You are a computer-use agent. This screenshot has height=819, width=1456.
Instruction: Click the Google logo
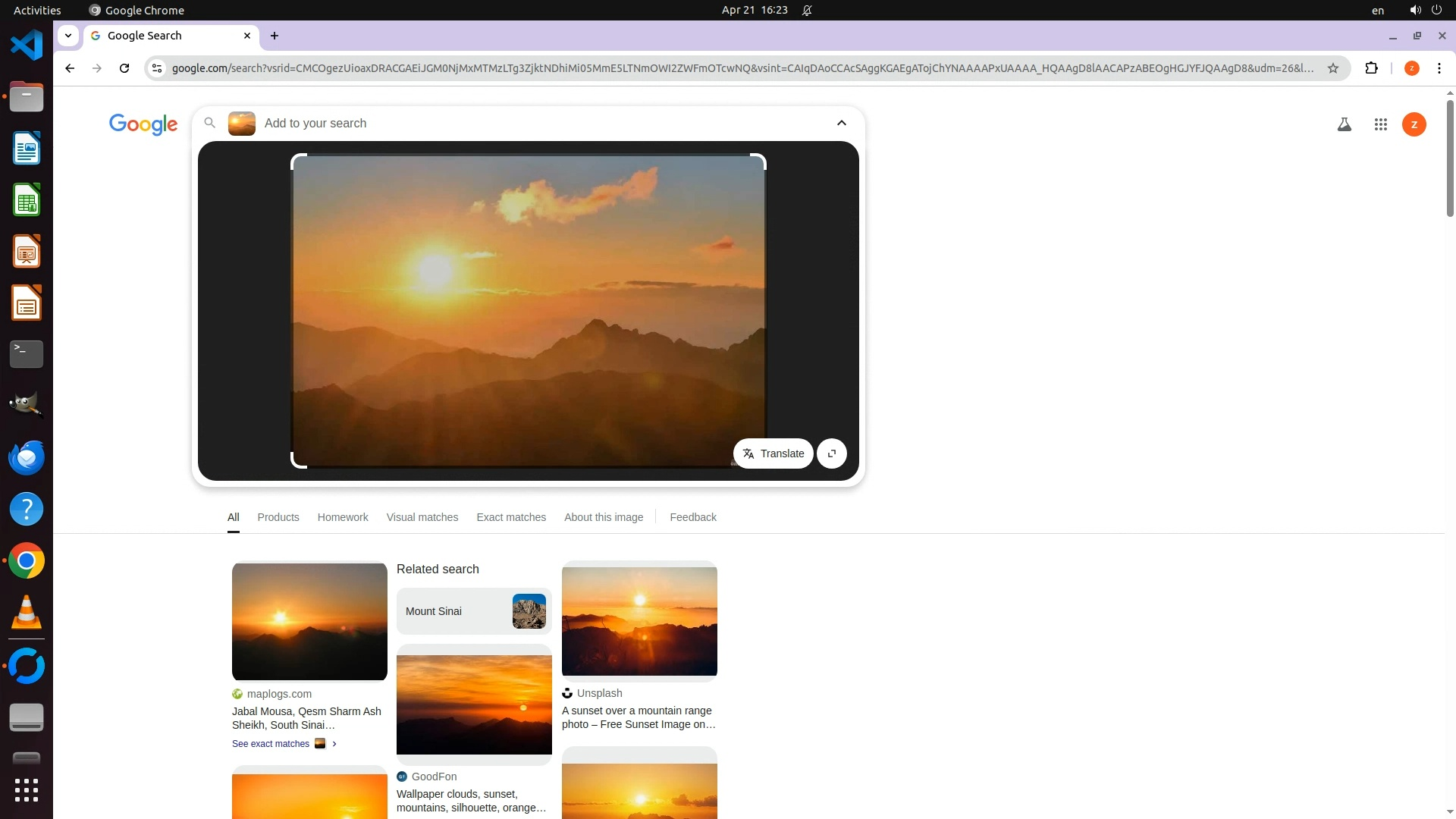143,124
